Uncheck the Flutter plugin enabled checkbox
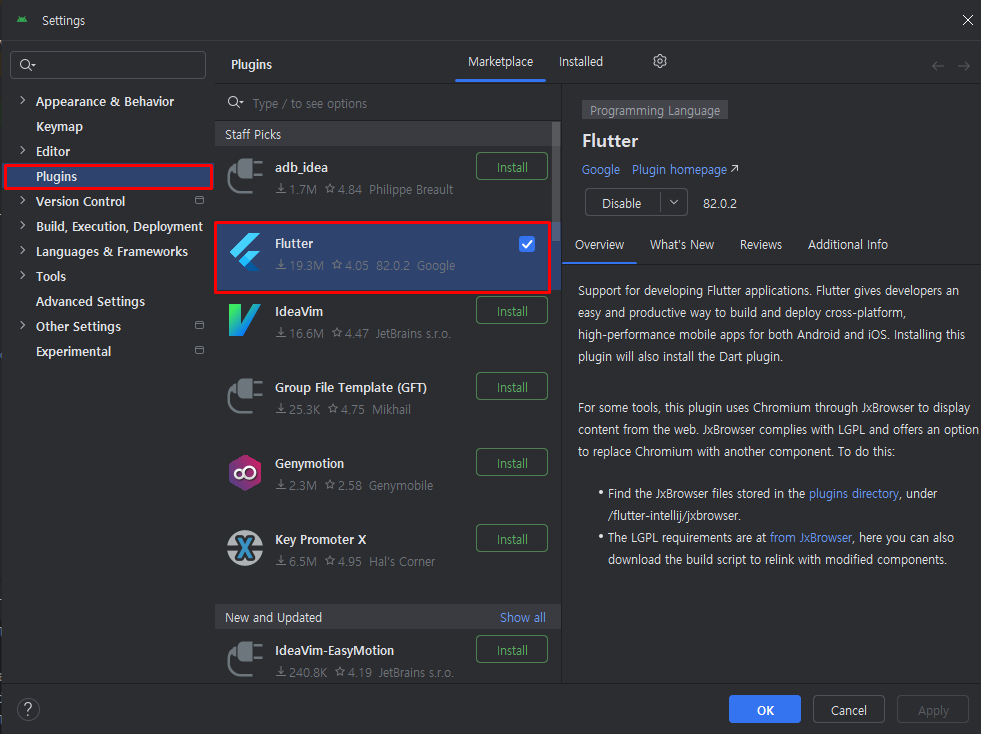Screen dimensions: 981x734 pyautogui.click(x=527, y=244)
